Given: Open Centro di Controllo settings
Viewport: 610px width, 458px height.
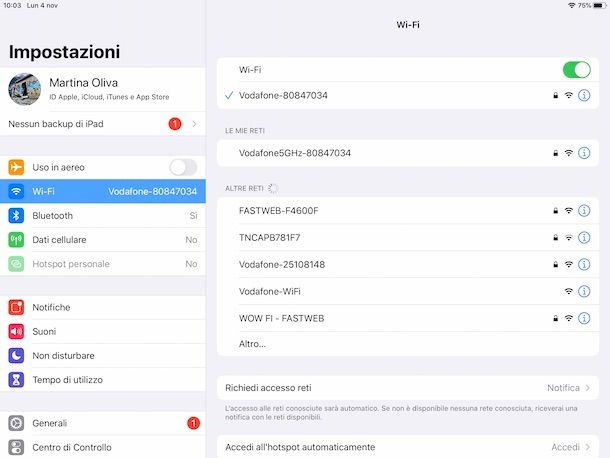Looking at the screenshot, I should point(103,447).
